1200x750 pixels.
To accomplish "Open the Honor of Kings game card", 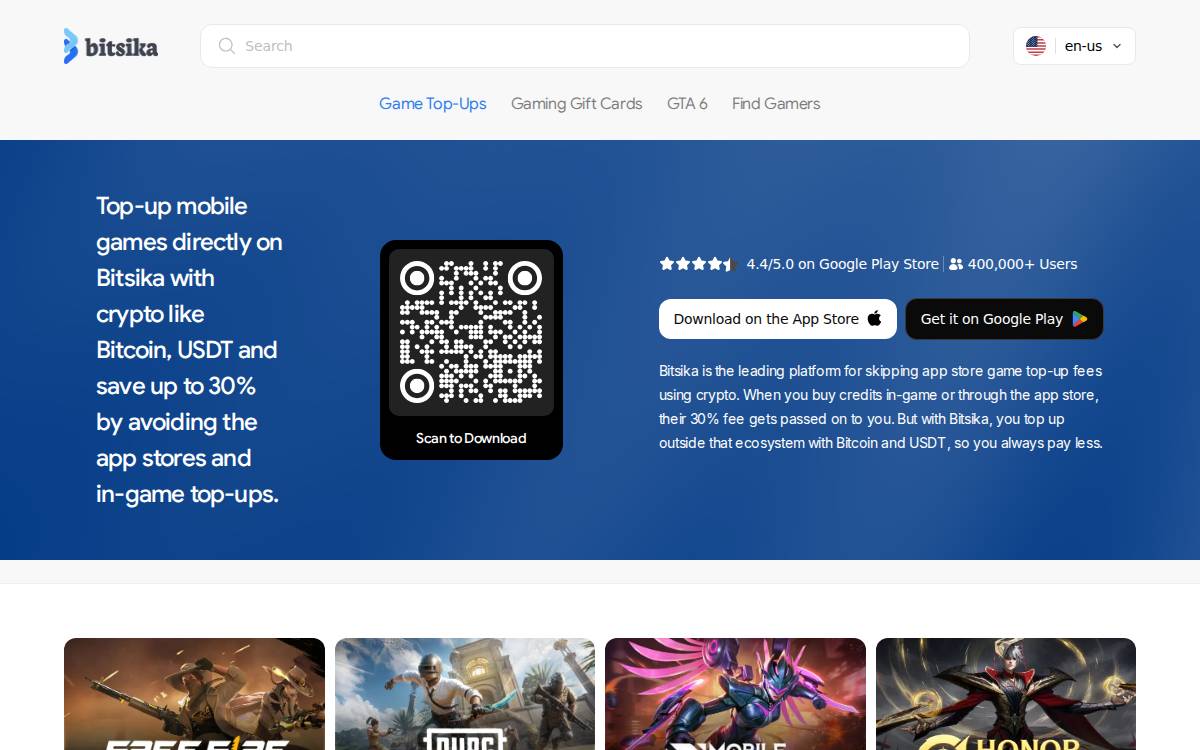I will point(1006,694).
